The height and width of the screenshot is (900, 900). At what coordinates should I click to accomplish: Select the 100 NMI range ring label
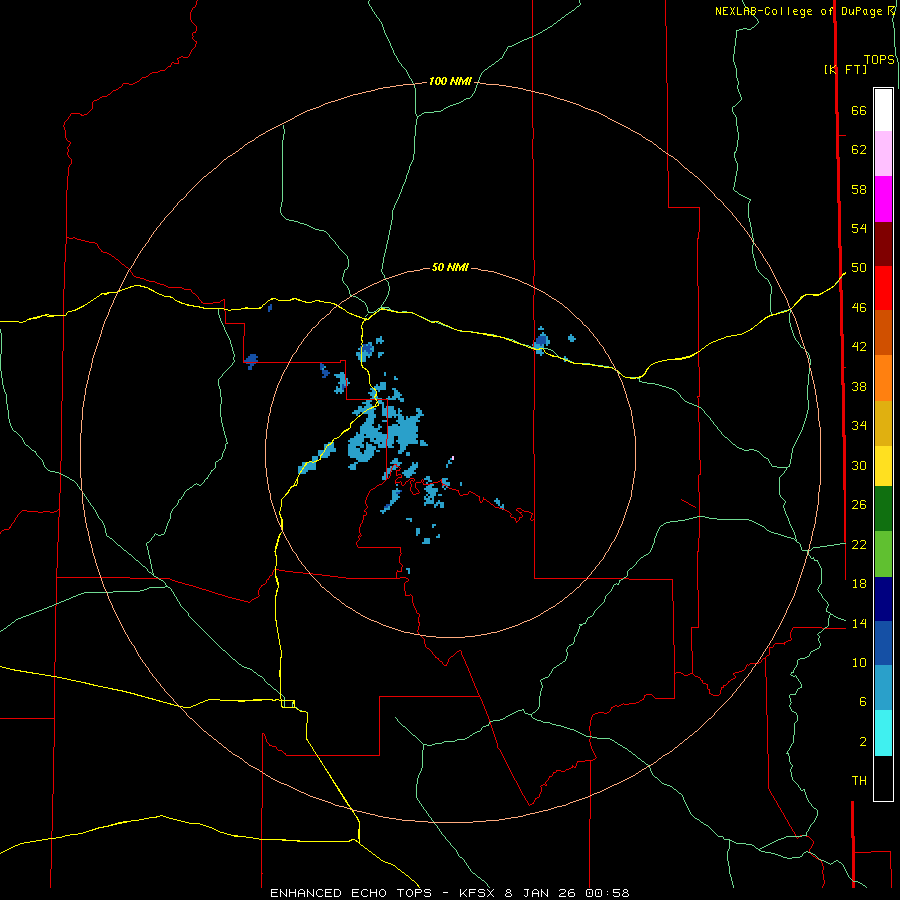point(450,82)
